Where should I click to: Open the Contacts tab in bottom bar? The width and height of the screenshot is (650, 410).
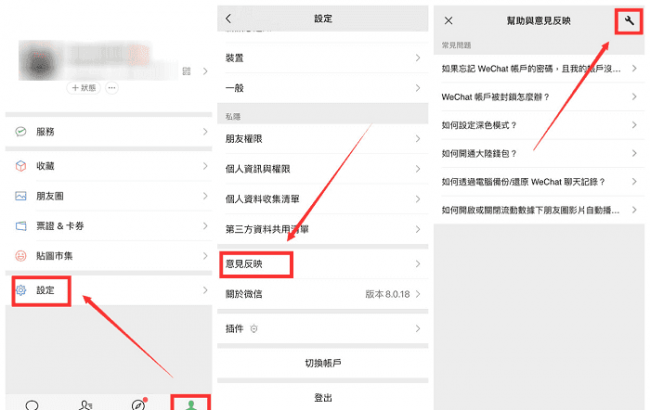85,405
